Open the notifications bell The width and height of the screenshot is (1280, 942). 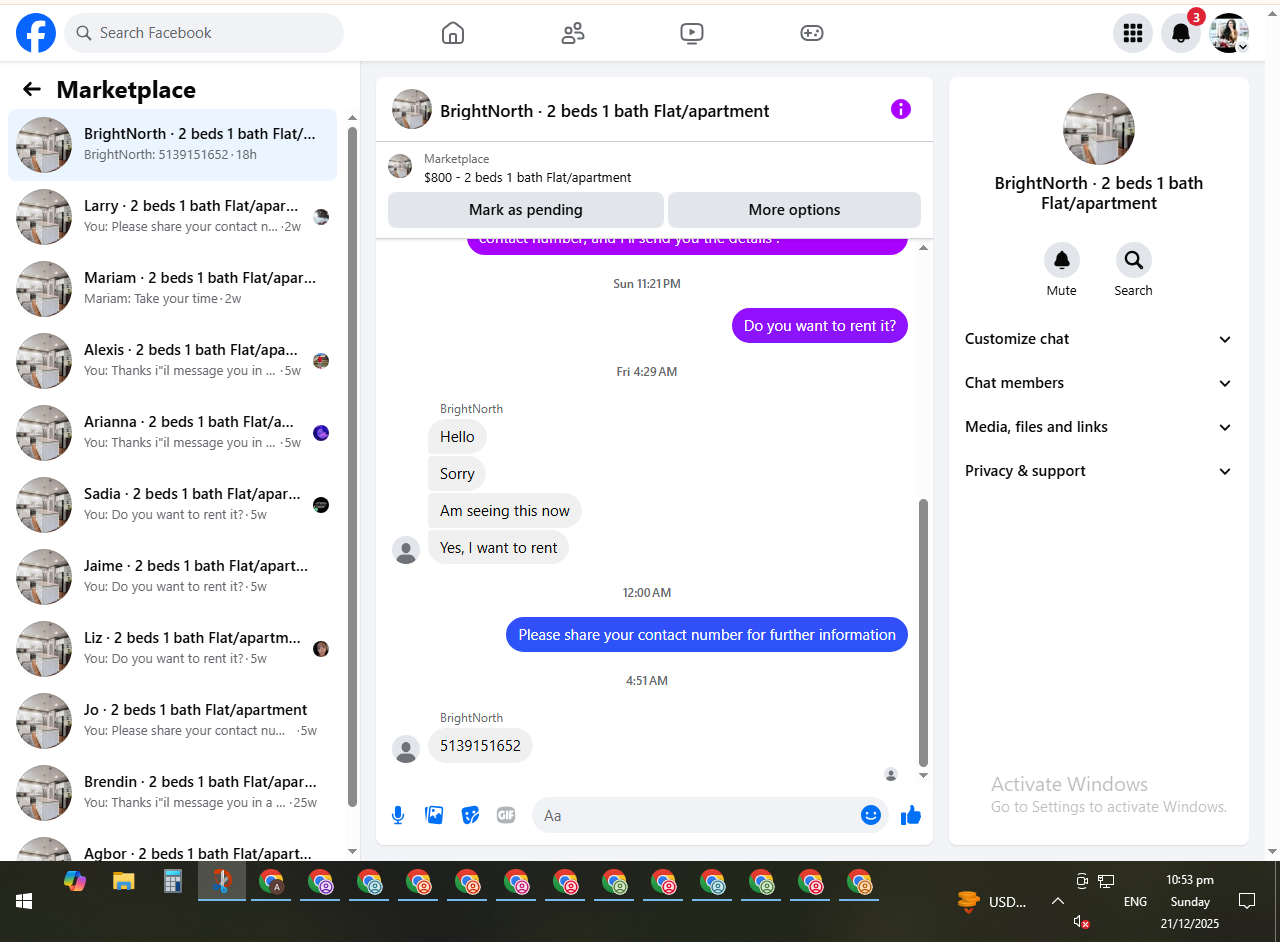click(1181, 33)
